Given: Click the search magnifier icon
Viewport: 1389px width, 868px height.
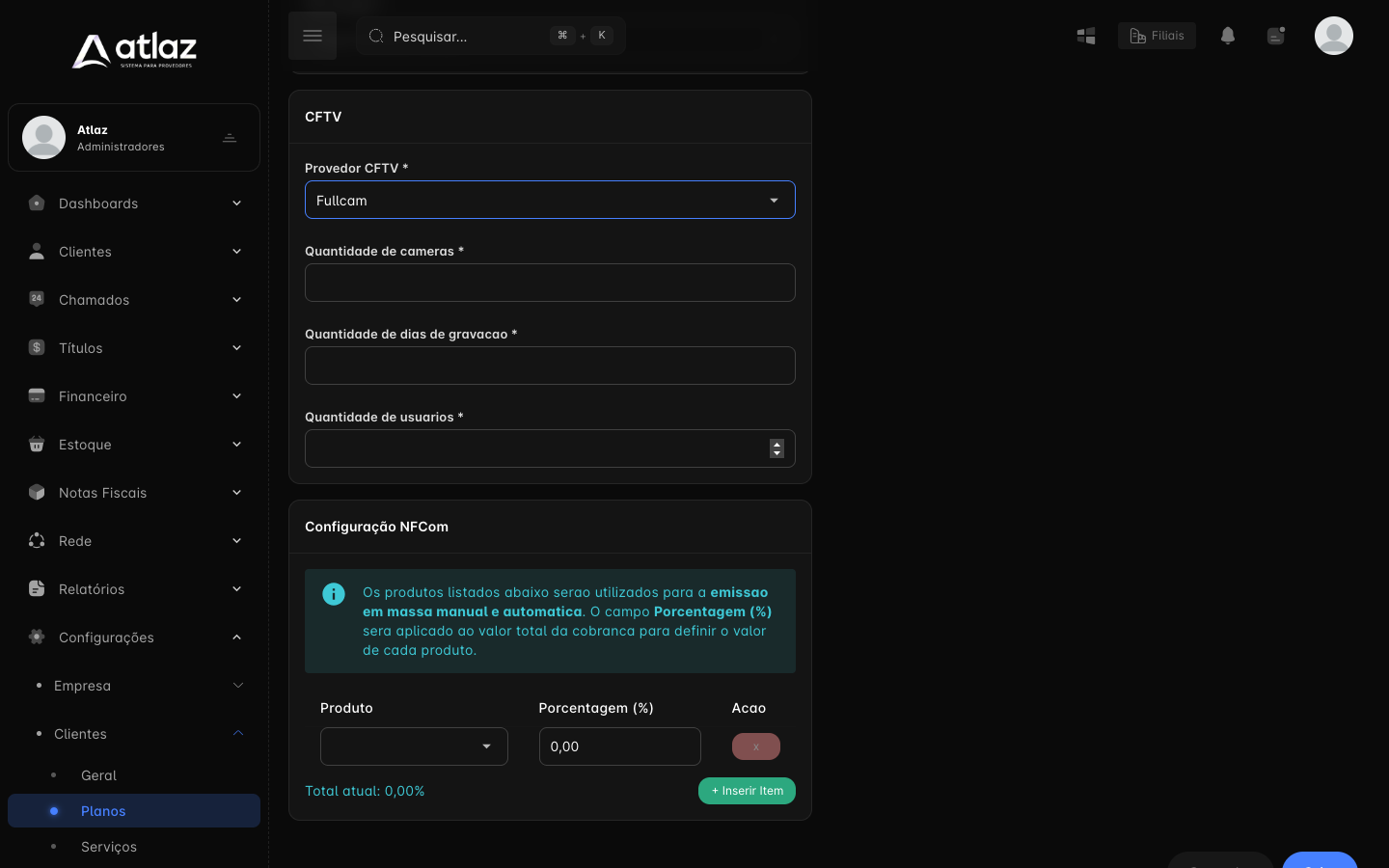Looking at the screenshot, I should [376, 36].
